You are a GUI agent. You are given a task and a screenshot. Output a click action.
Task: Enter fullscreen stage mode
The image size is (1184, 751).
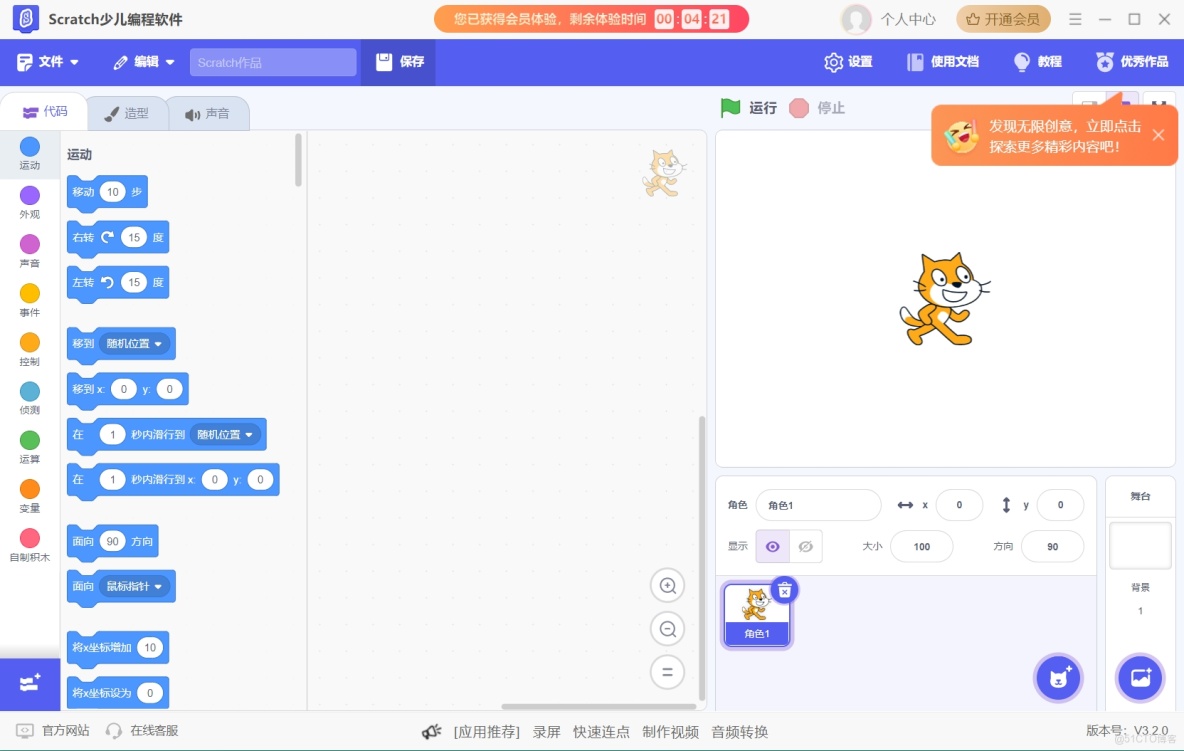click(x=1157, y=105)
